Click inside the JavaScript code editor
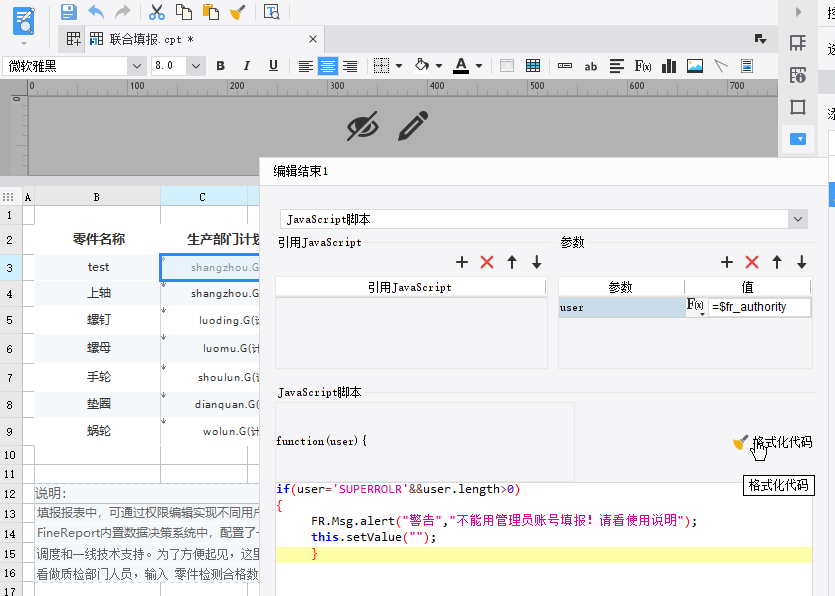 (x=544, y=539)
